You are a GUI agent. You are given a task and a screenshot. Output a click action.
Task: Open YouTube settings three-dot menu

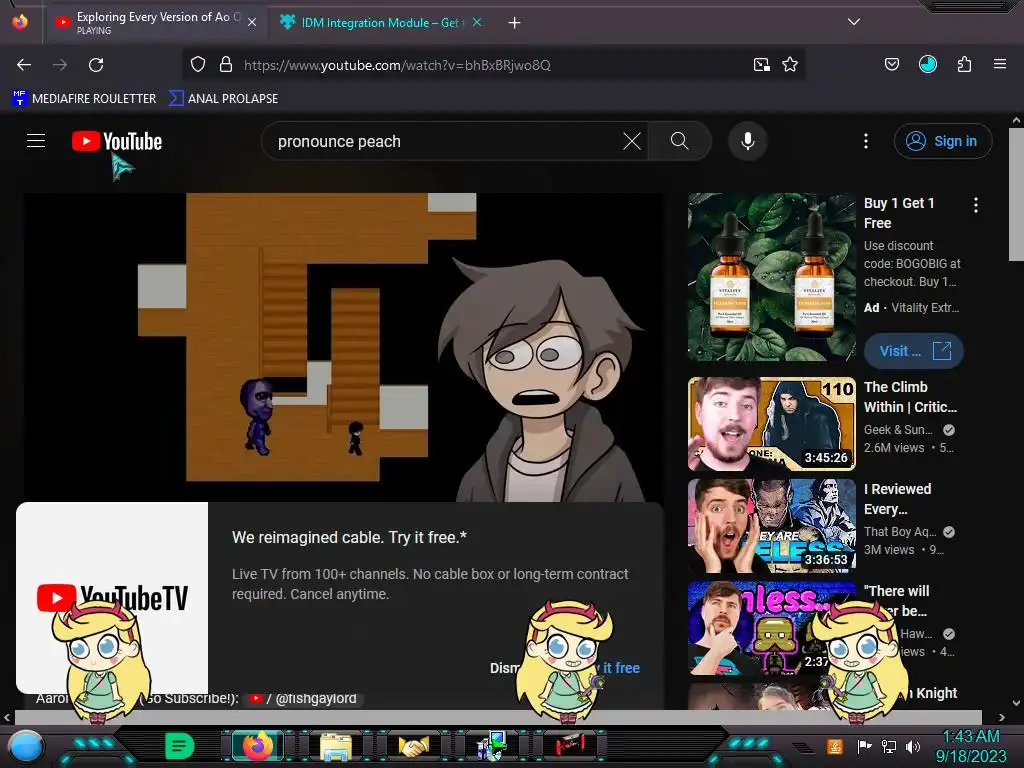(x=866, y=141)
